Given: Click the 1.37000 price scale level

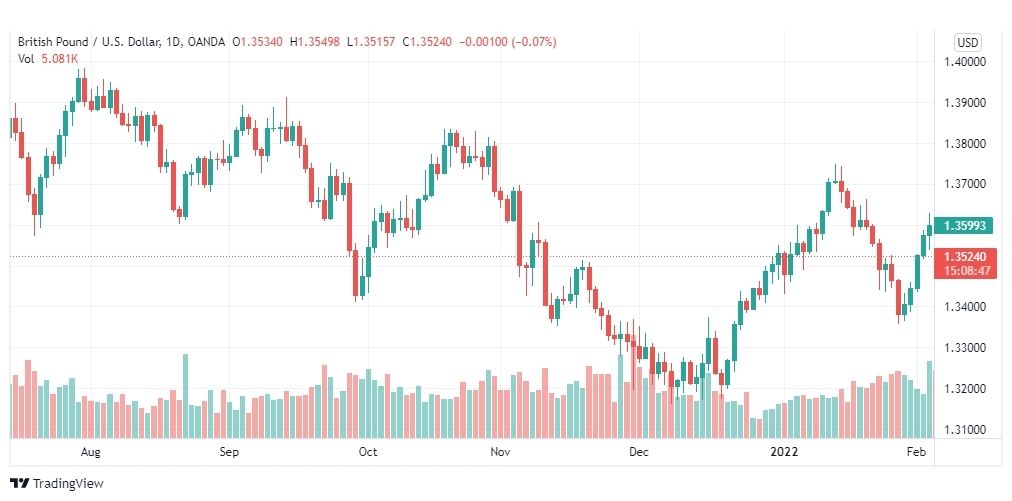Looking at the screenshot, I should tap(964, 185).
